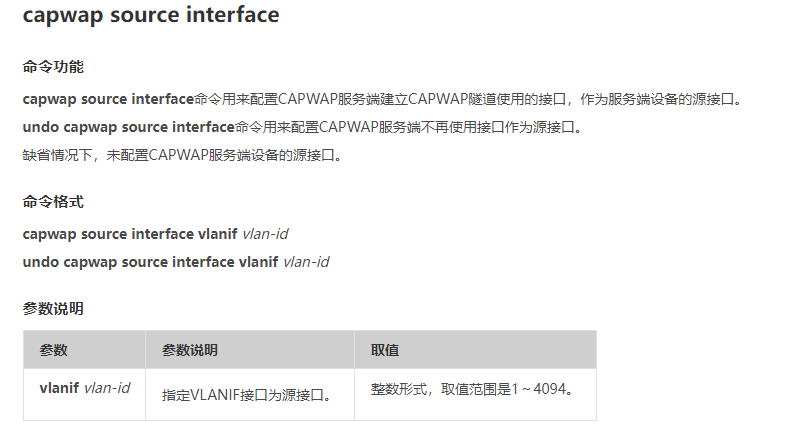Click the '取值' table column header
This screenshot has height=426, width=790.
[385, 350]
